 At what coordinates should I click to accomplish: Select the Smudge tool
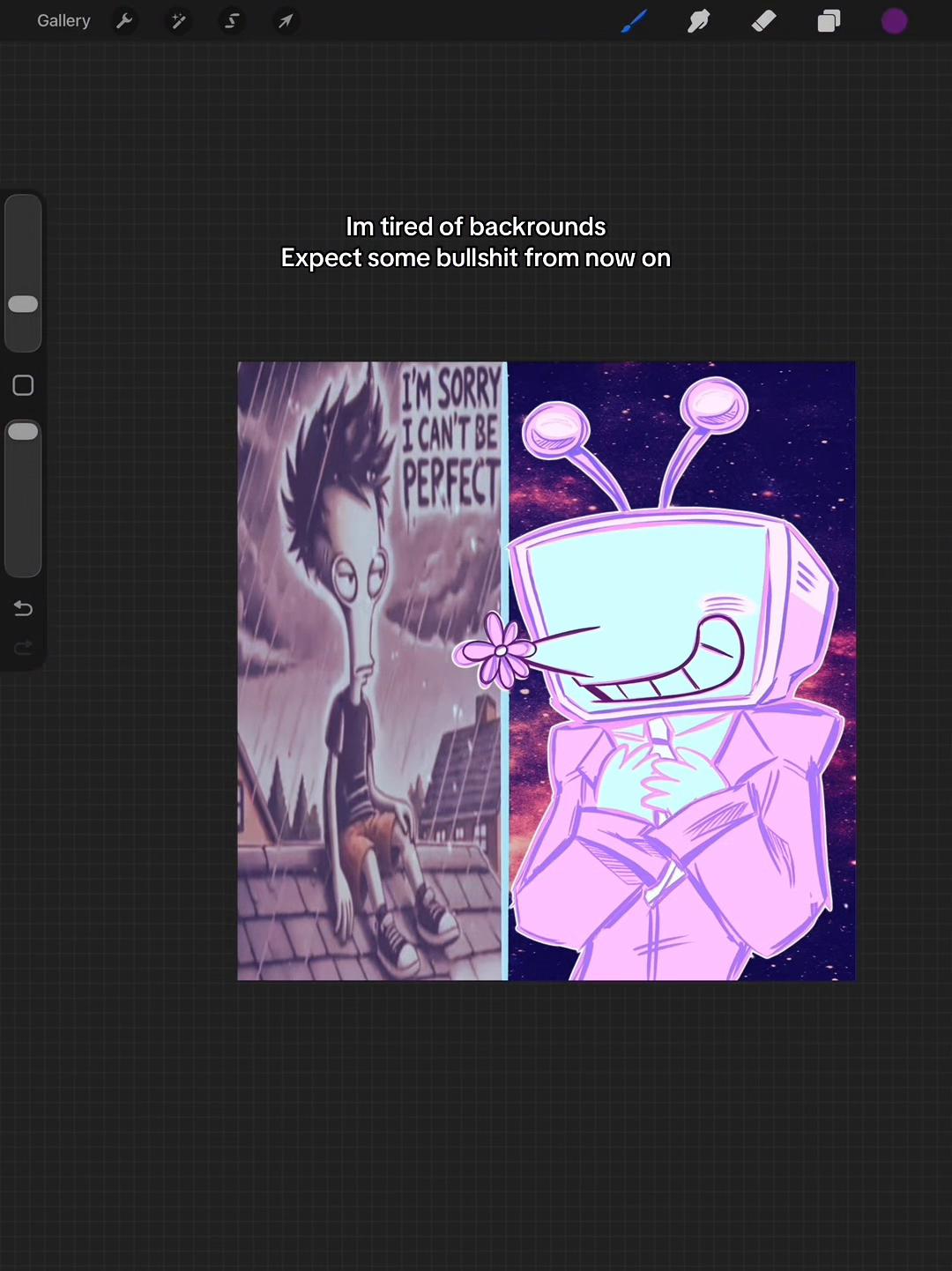(x=699, y=20)
